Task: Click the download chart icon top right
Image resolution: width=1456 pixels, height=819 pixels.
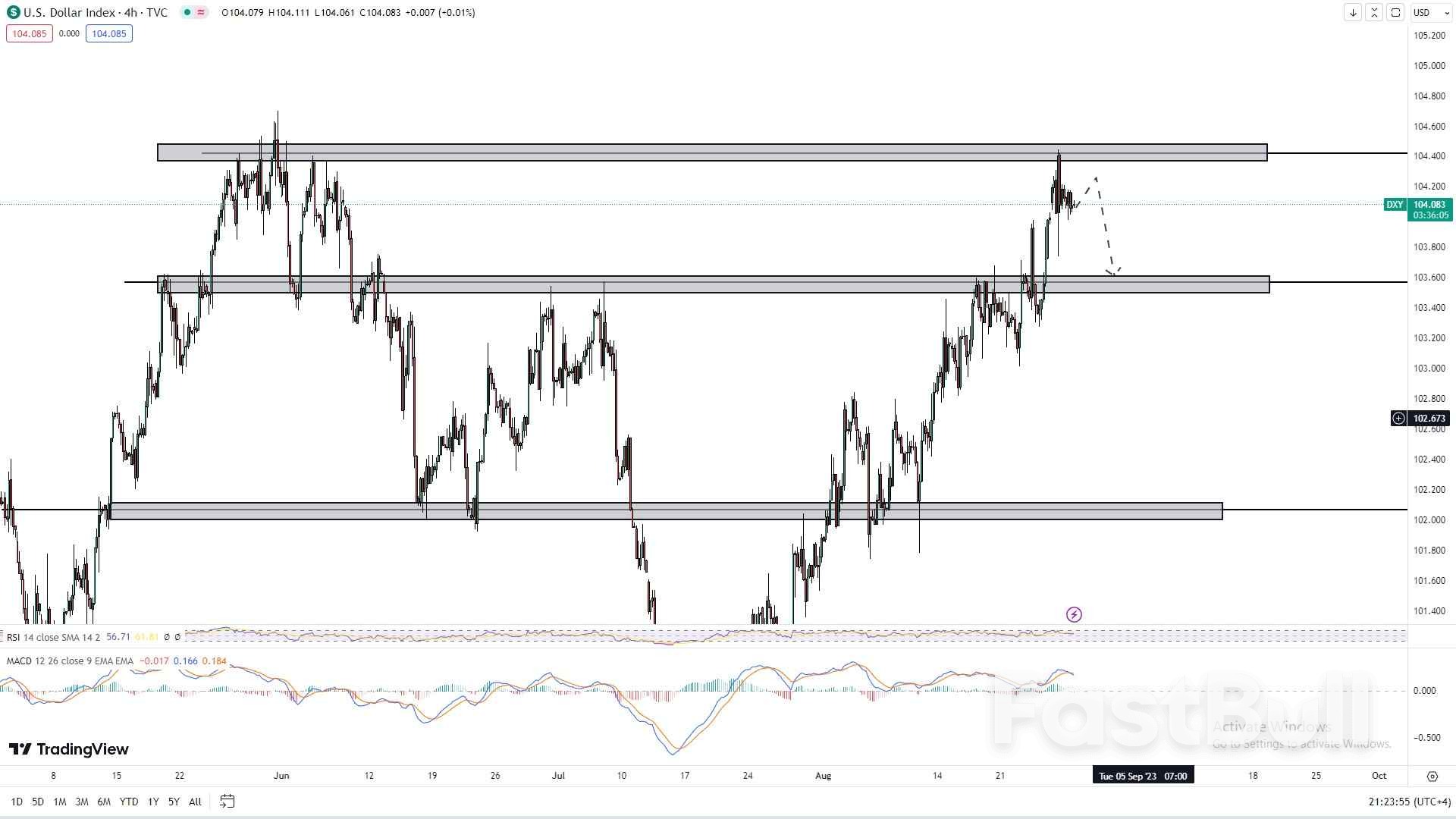Action: click(x=1353, y=12)
